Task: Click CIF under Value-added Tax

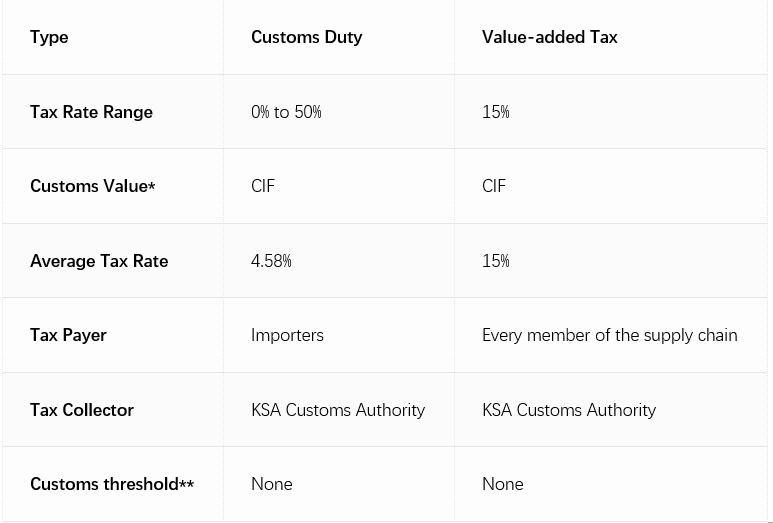Action: pos(494,186)
